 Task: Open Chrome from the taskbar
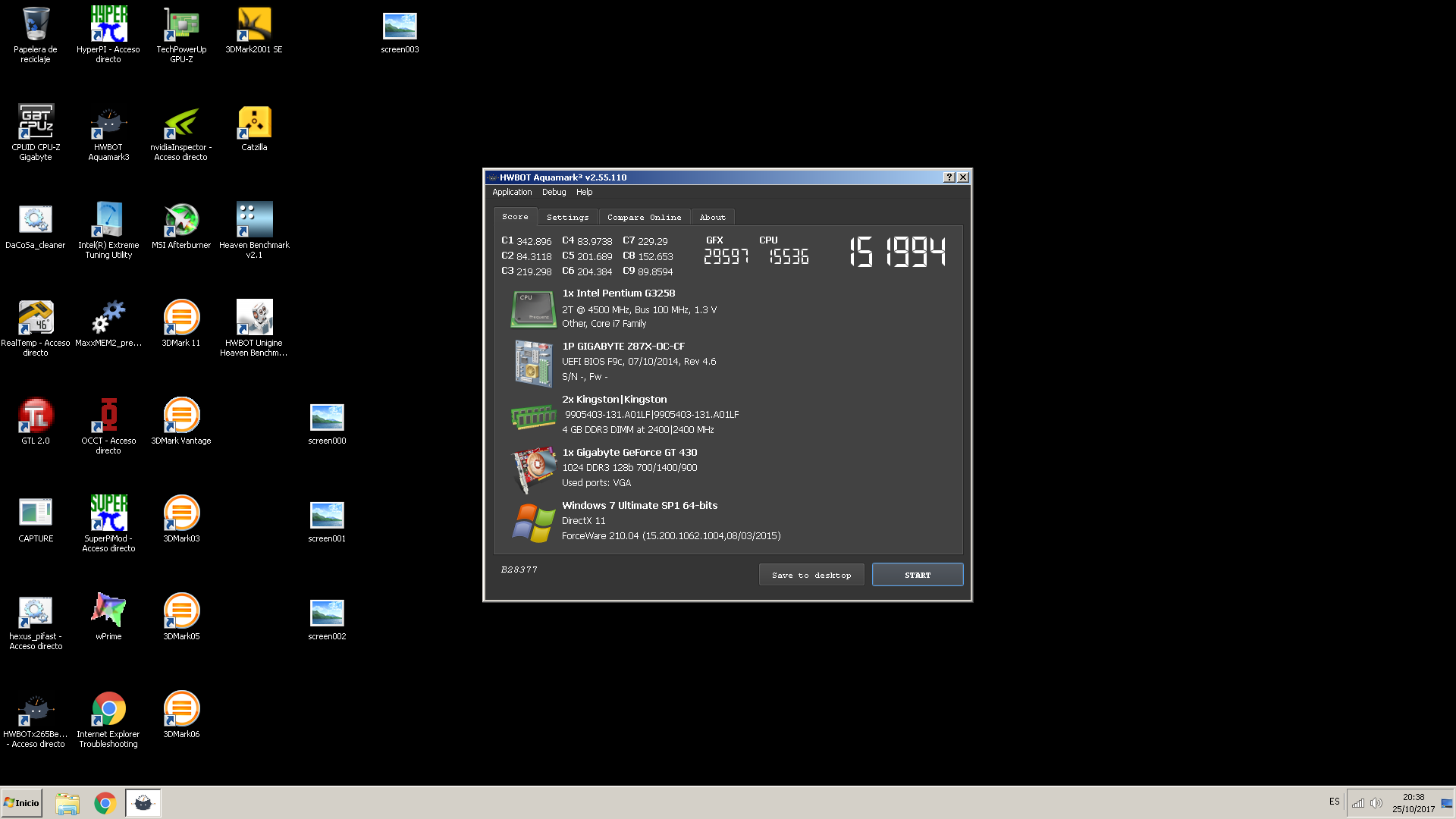click(x=105, y=803)
